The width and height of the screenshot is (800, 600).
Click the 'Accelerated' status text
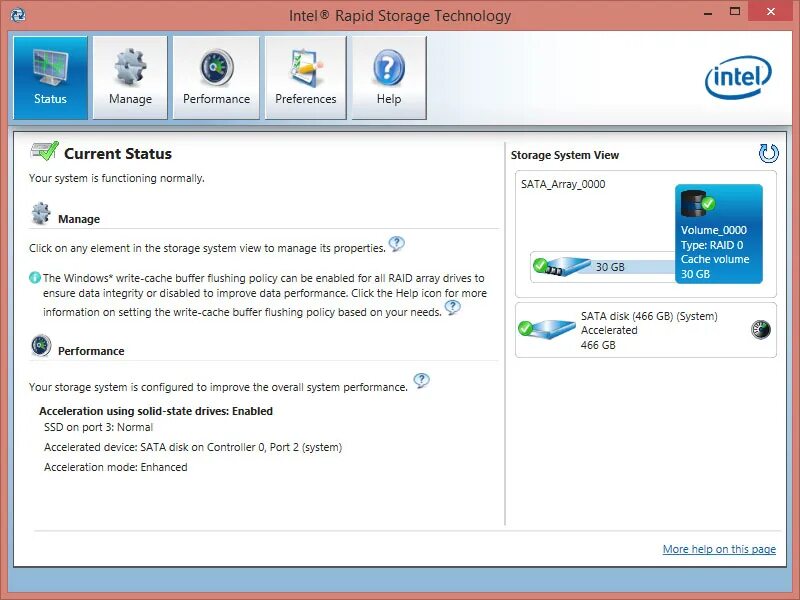coord(609,330)
